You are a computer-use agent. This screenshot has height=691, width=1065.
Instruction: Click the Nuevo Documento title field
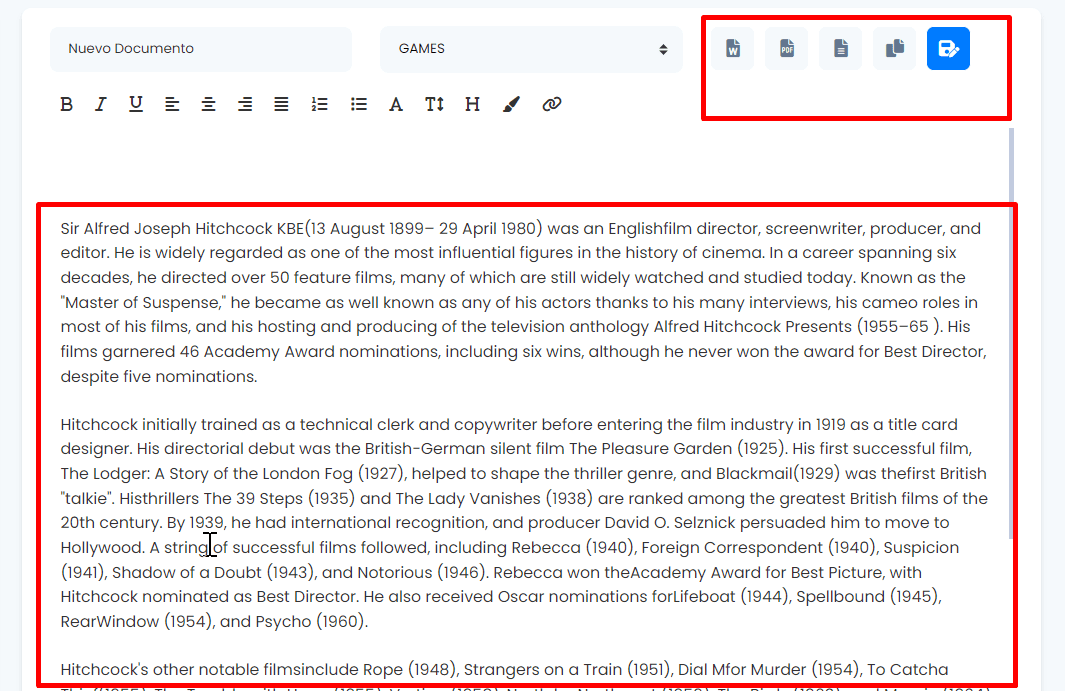click(200, 49)
